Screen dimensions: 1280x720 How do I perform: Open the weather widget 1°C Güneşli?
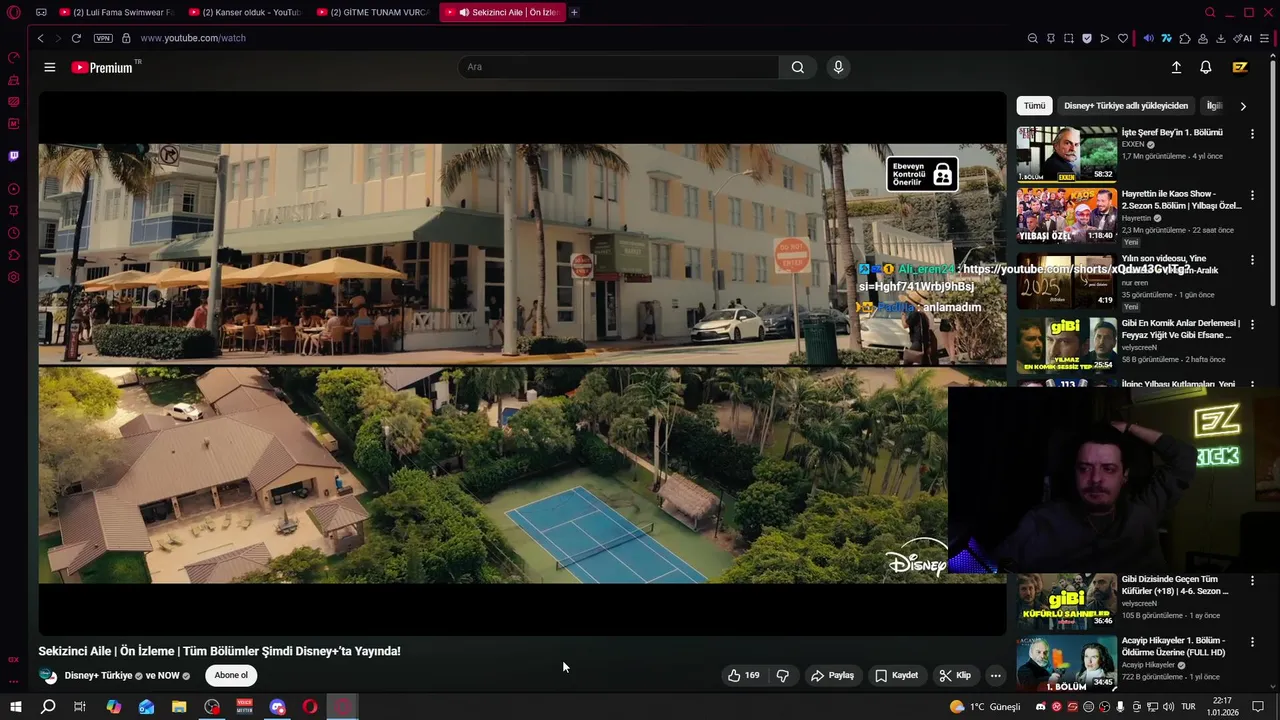(x=985, y=707)
